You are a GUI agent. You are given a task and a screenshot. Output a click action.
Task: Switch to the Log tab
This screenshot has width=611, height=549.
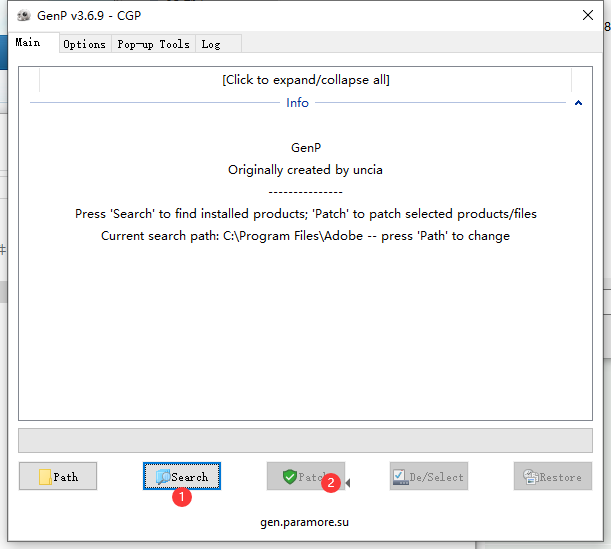[211, 44]
